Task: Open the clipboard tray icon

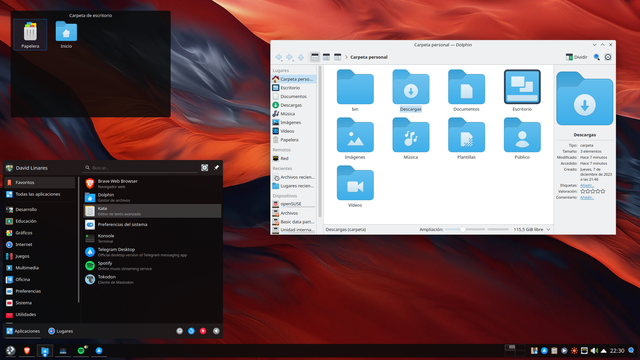Action: tap(554, 351)
